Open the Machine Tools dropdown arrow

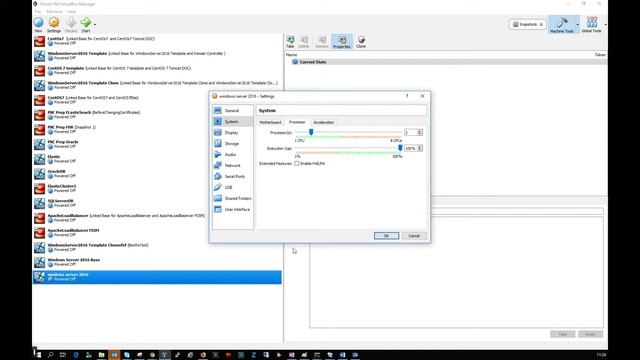point(577,24)
